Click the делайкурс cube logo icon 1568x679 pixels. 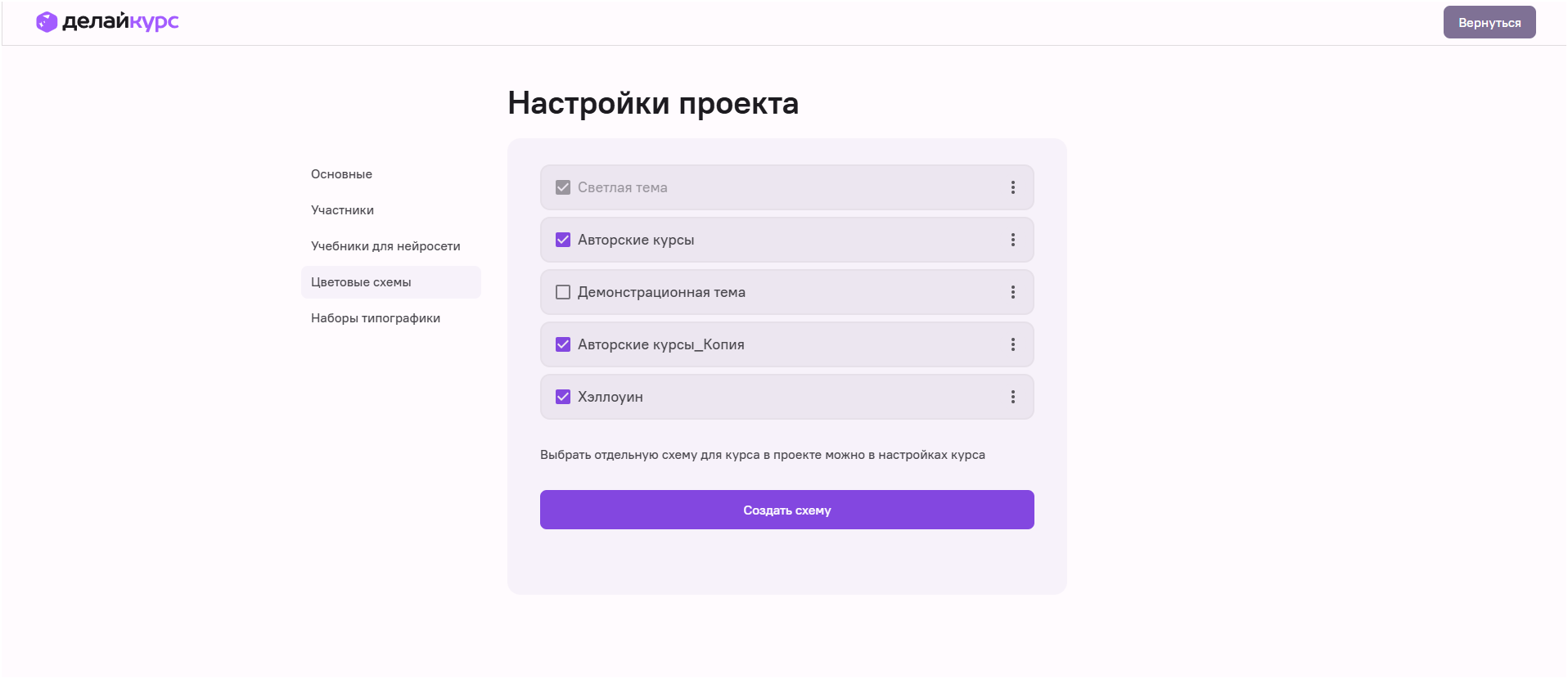click(45, 22)
